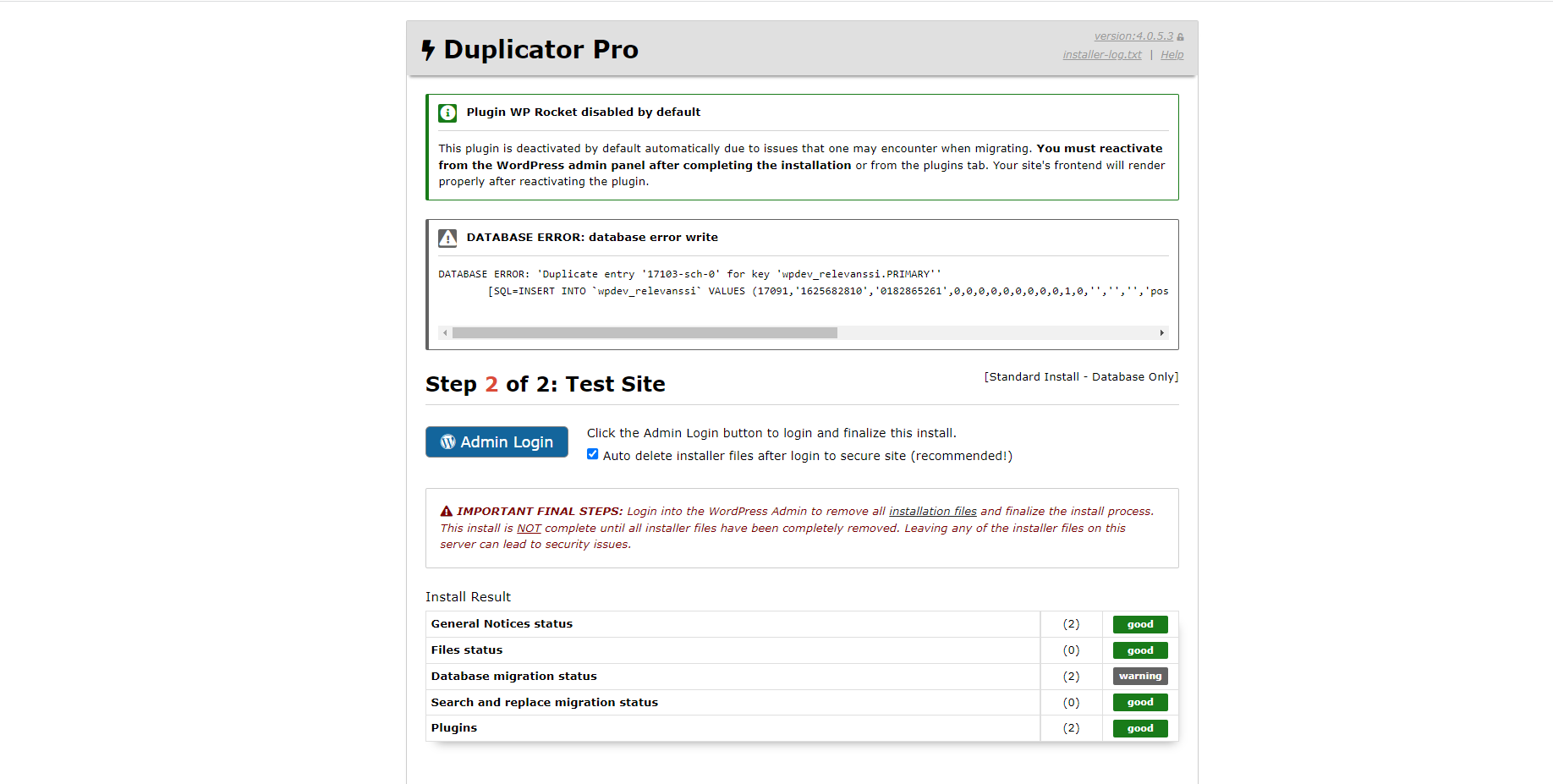Expand the Plugins result row
1553x784 pixels.
[802, 728]
